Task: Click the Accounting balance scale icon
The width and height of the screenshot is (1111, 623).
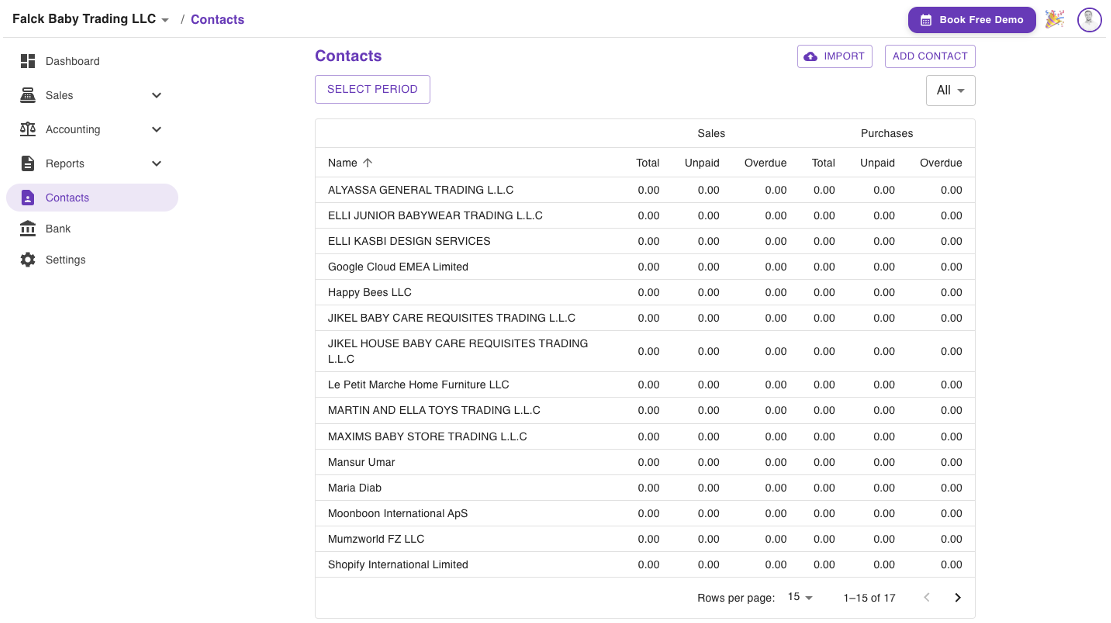Action: coord(28,130)
